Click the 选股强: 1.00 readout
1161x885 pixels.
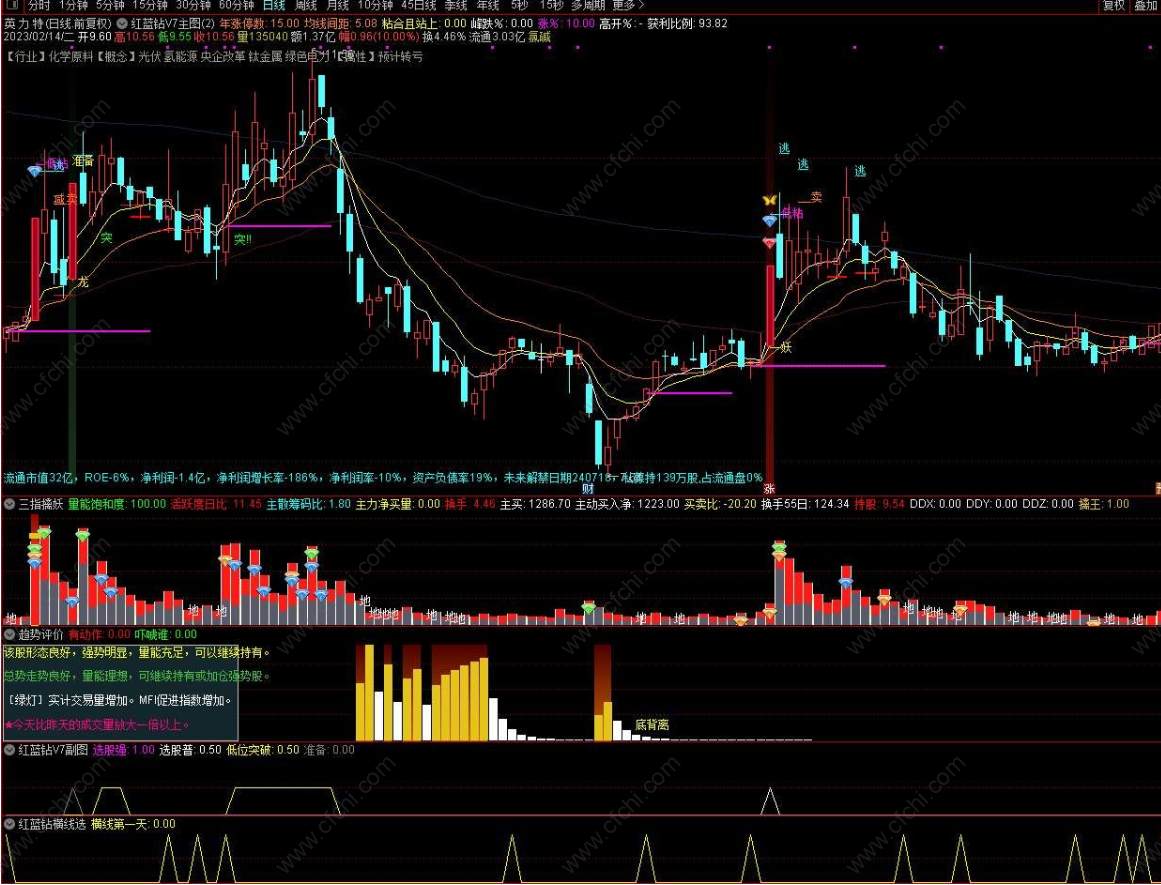[124, 749]
